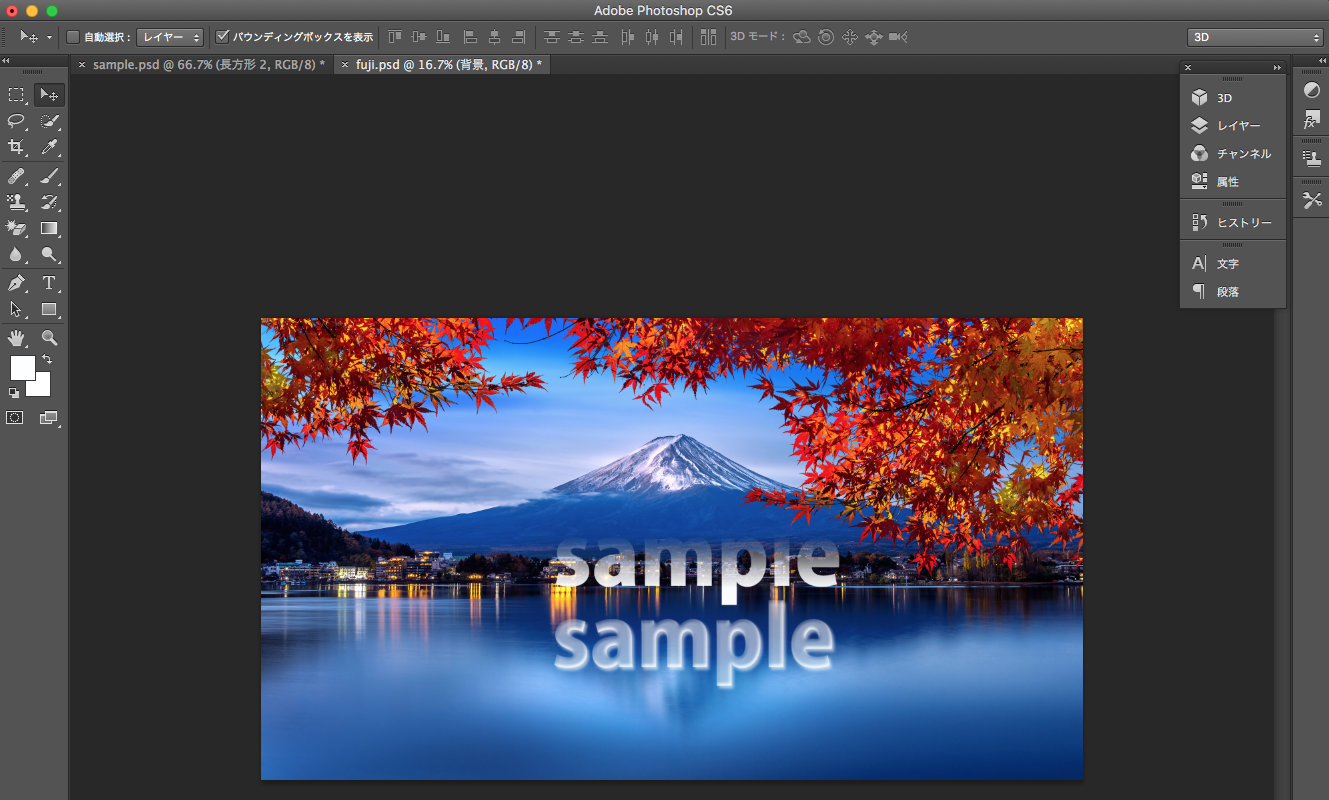Select the History Brush tool
Viewport: 1329px width, 800px height.
coord(49,203)
